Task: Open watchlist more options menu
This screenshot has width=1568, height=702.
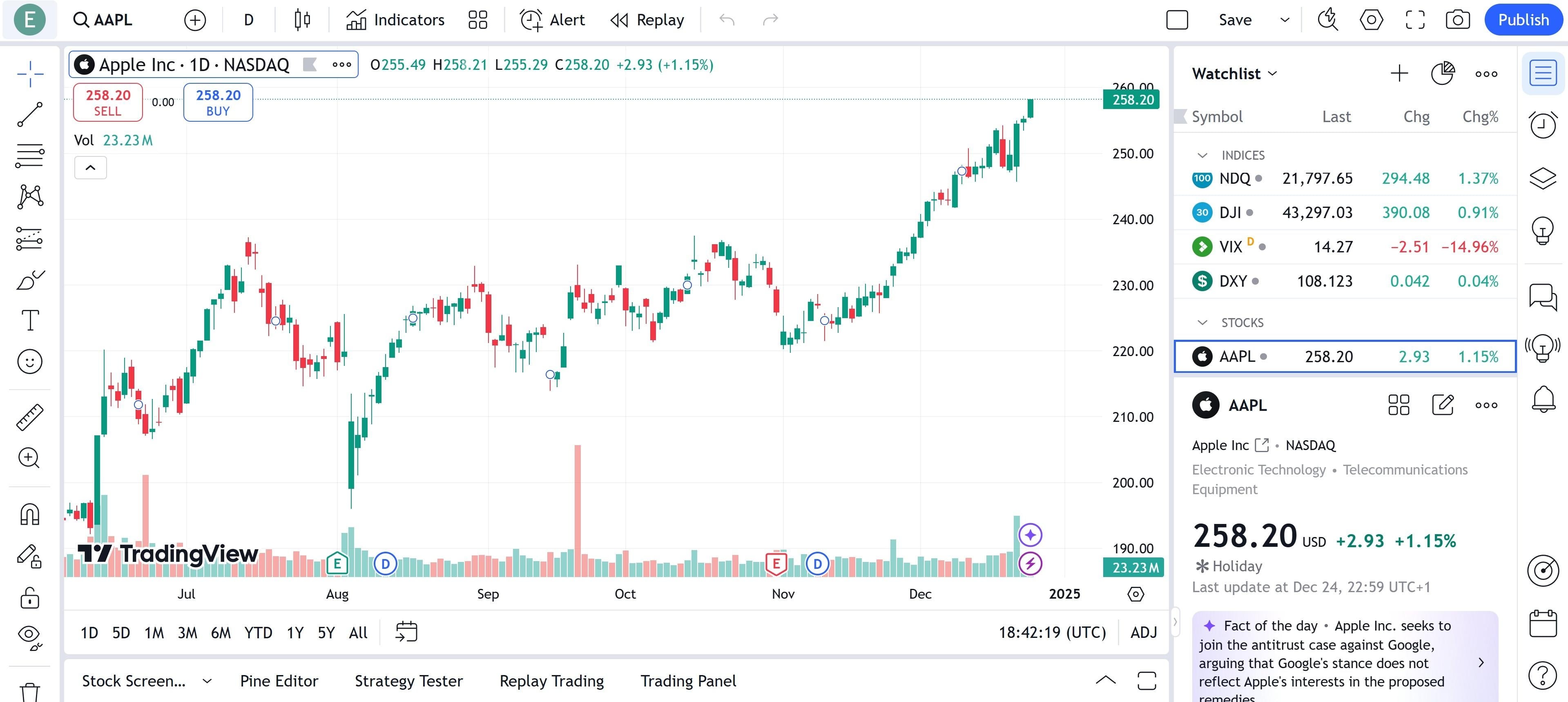Action: pos(1486,74)
